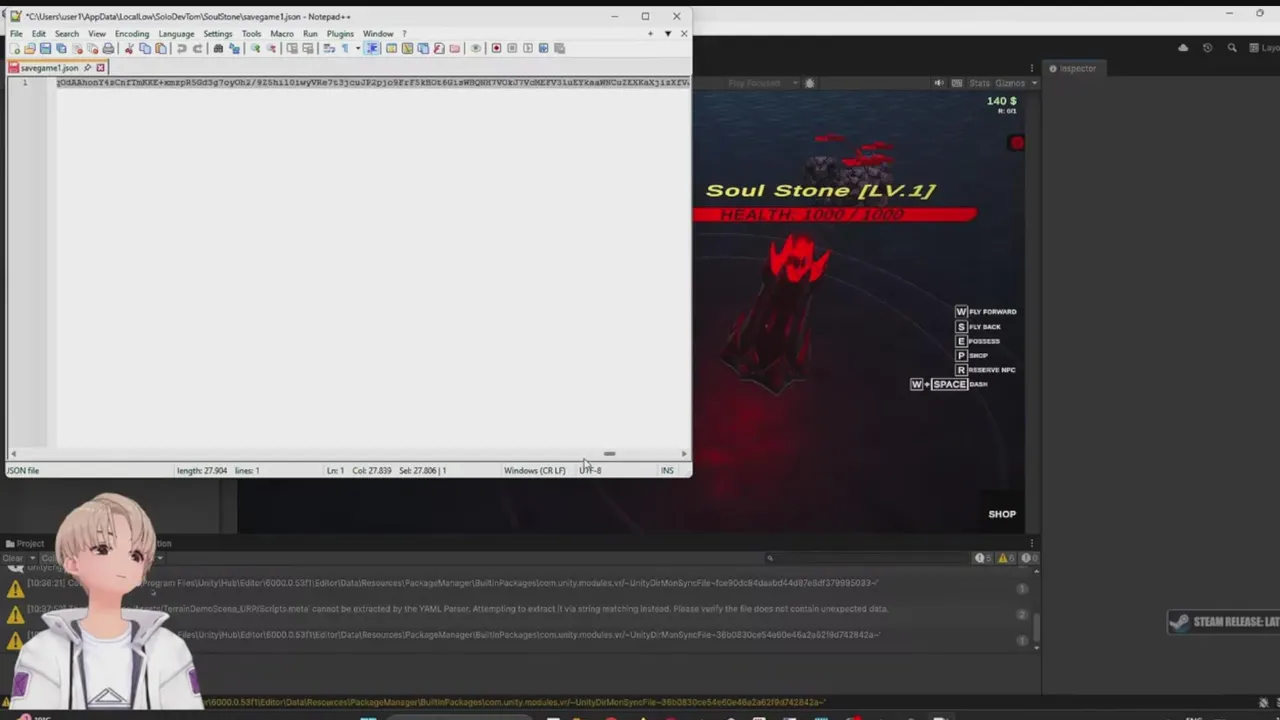Click the Steam Release overlay button
Screen dimensions: 1280x720
pyautogui.click(x=1225, y=622)
